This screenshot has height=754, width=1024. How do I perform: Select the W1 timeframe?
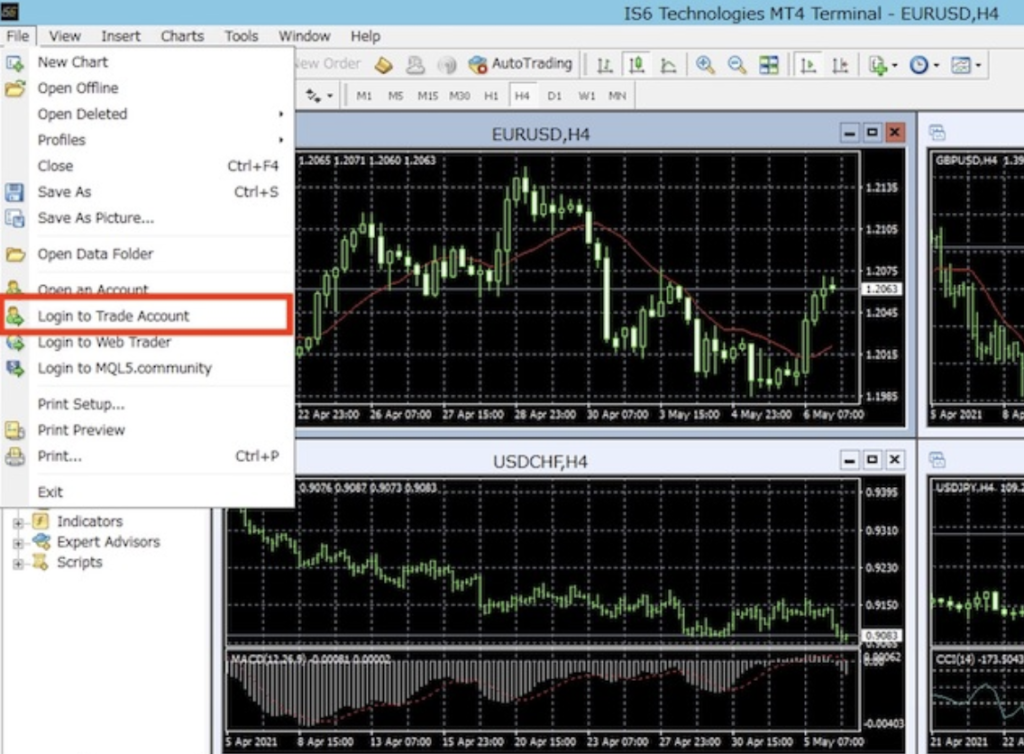(586, 96)
